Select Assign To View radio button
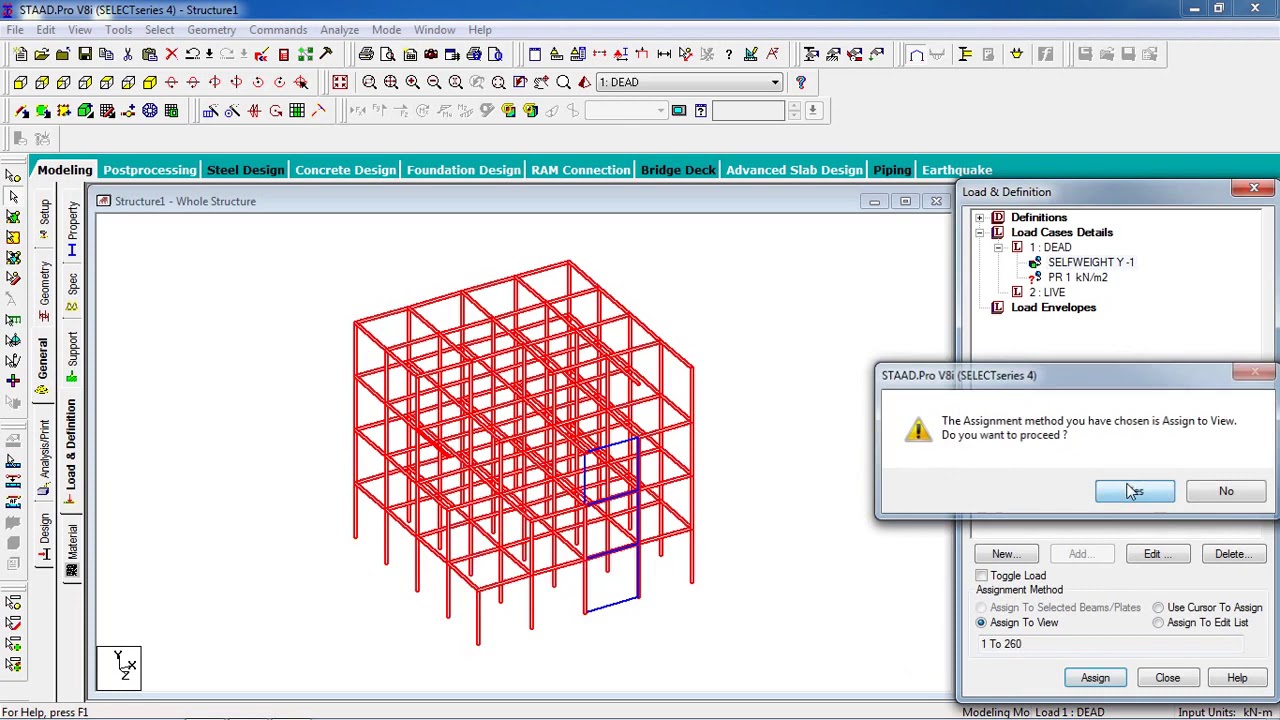Image resolution: width=1280 pixels, height=720 pixels. pyautogui.click(x=981, y=622)
